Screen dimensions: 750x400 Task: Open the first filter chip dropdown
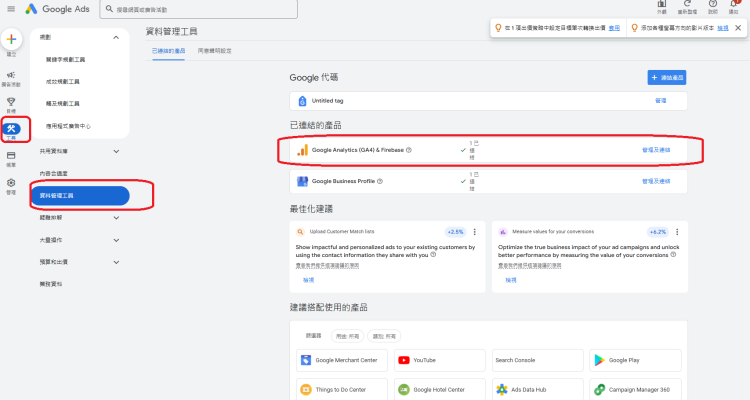pos(347,336)
